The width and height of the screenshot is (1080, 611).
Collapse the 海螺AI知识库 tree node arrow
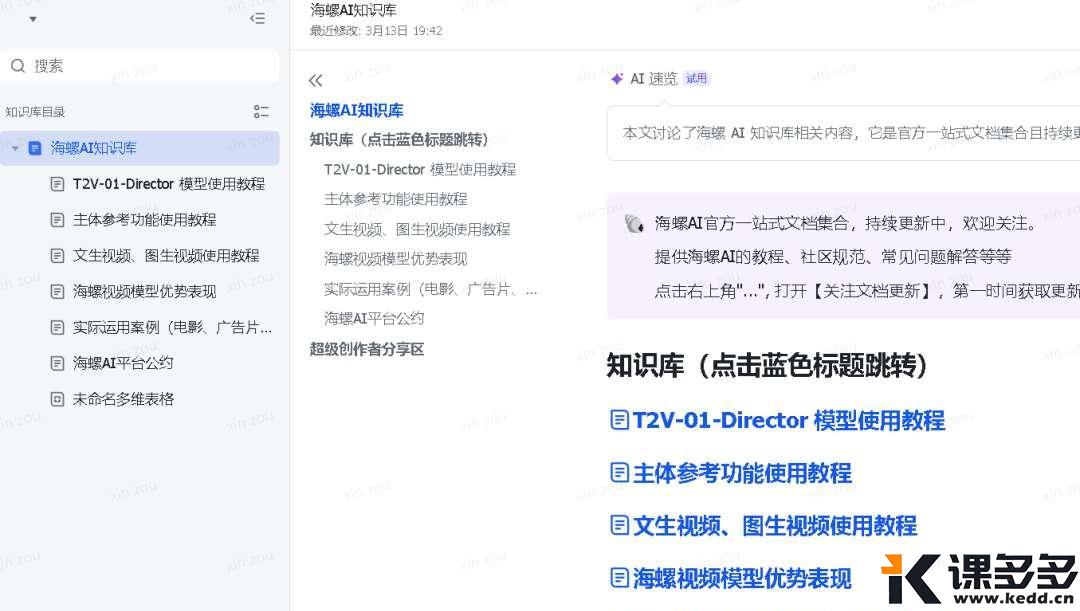[15, 148]
